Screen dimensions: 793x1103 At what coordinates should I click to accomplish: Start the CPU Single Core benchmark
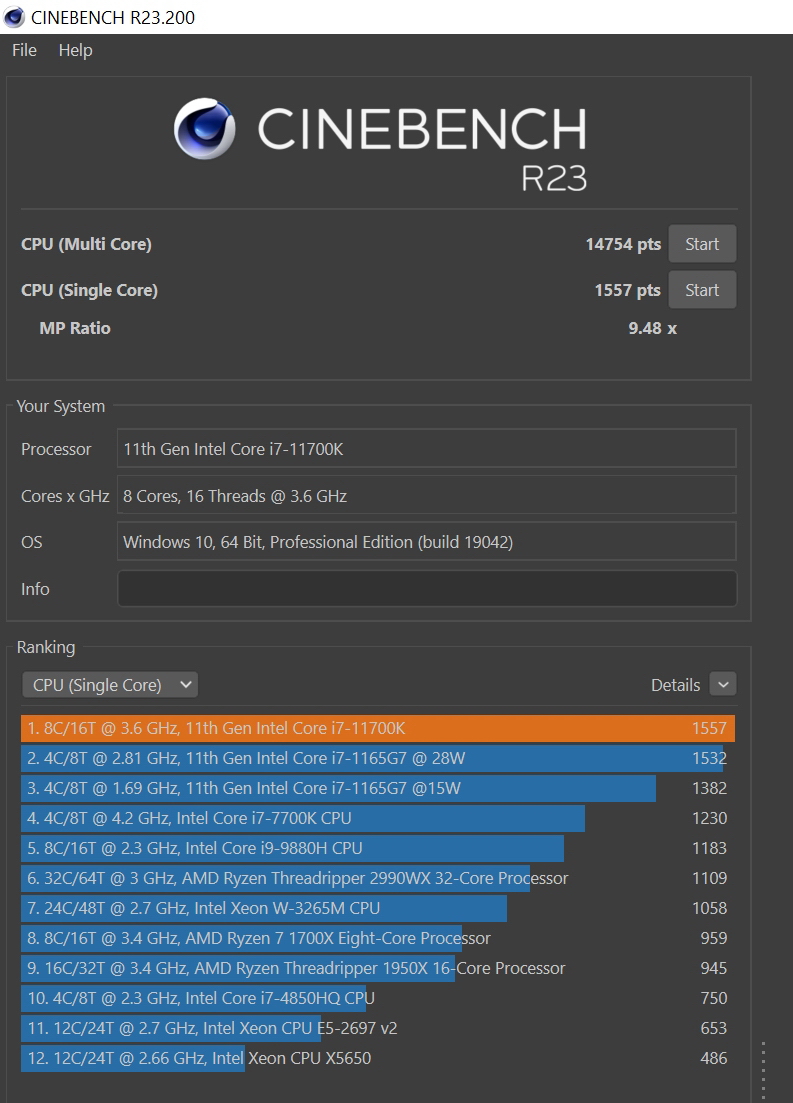(701, 290)
